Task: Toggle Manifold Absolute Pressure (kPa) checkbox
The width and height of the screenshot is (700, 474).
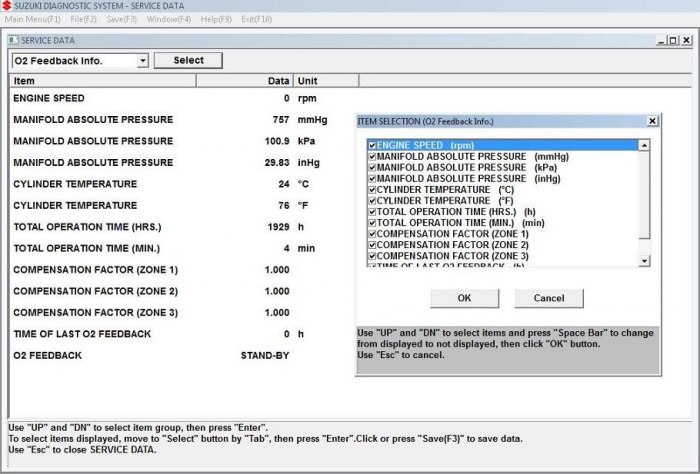Action: coord(372,167)
